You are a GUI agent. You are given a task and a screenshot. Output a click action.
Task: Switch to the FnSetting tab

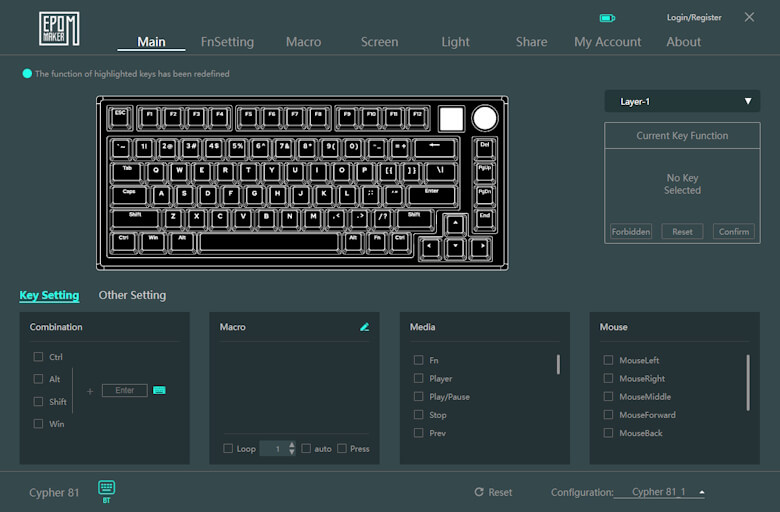point(227,42)
